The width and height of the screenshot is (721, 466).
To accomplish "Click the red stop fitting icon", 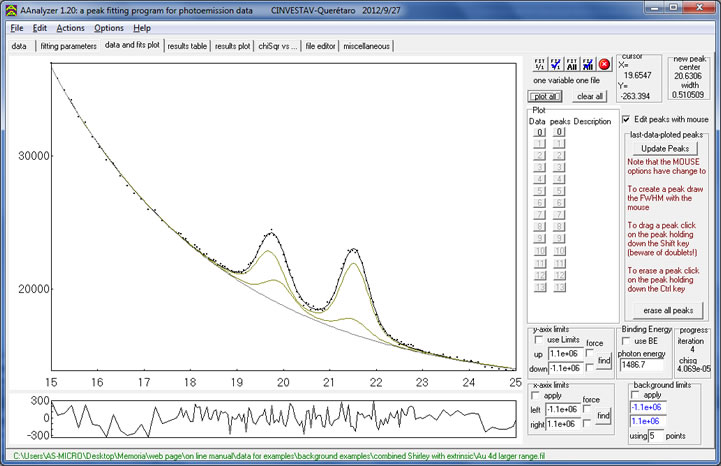I will [604, 63].
